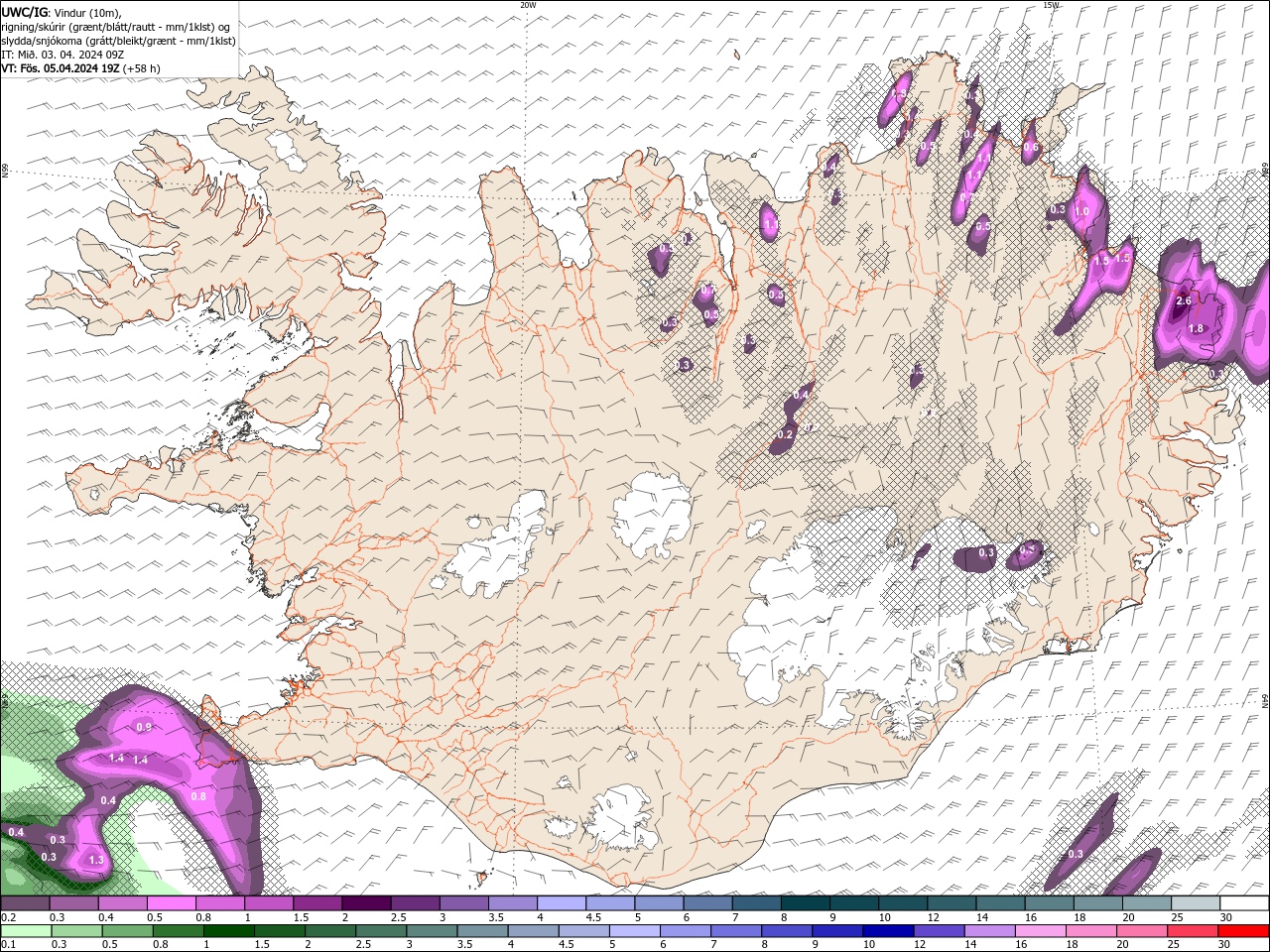Pick the bright pink upper swatch at 0.5

point(171,903)
